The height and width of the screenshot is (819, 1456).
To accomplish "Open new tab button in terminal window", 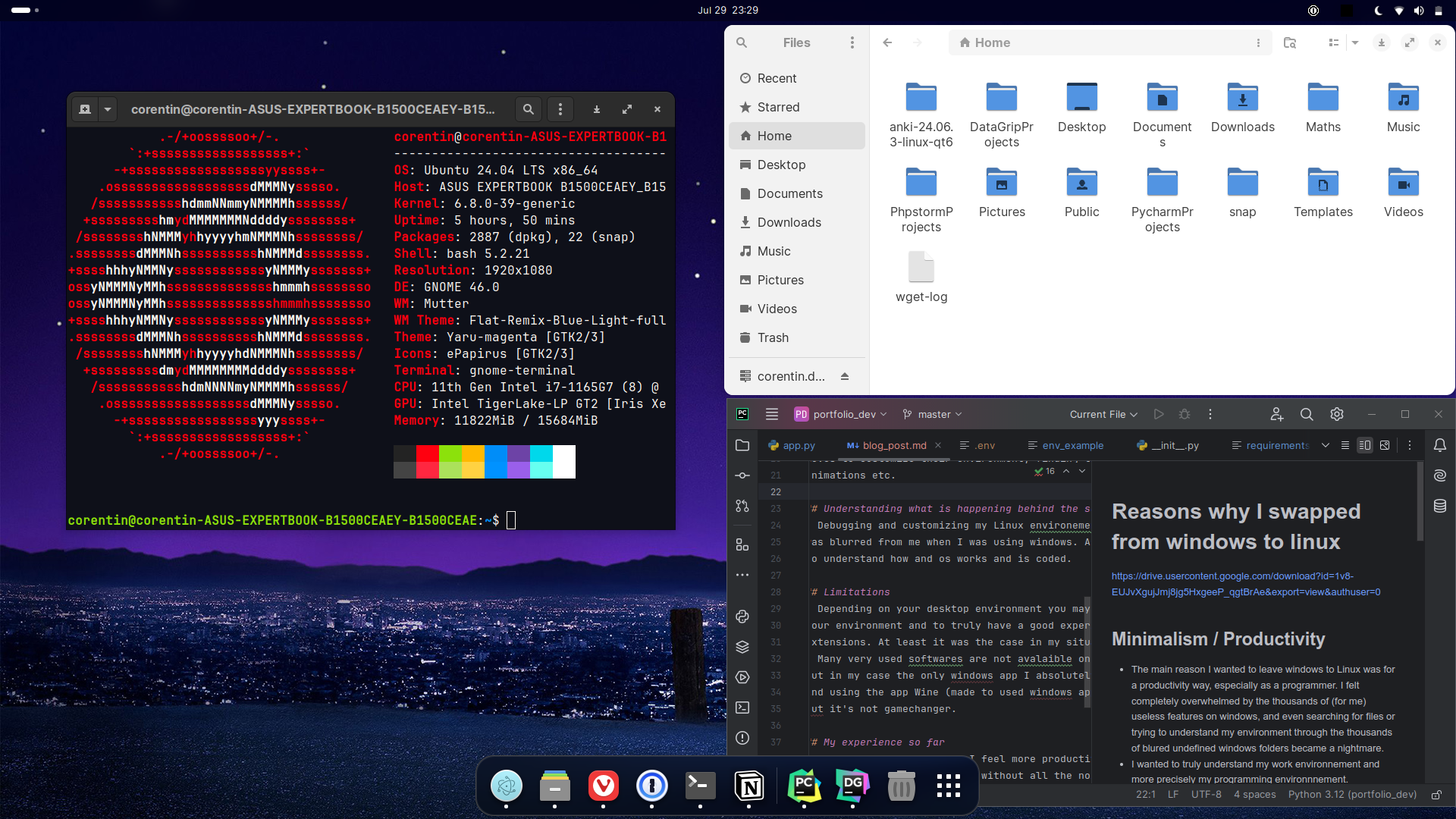I will [85, 109].
